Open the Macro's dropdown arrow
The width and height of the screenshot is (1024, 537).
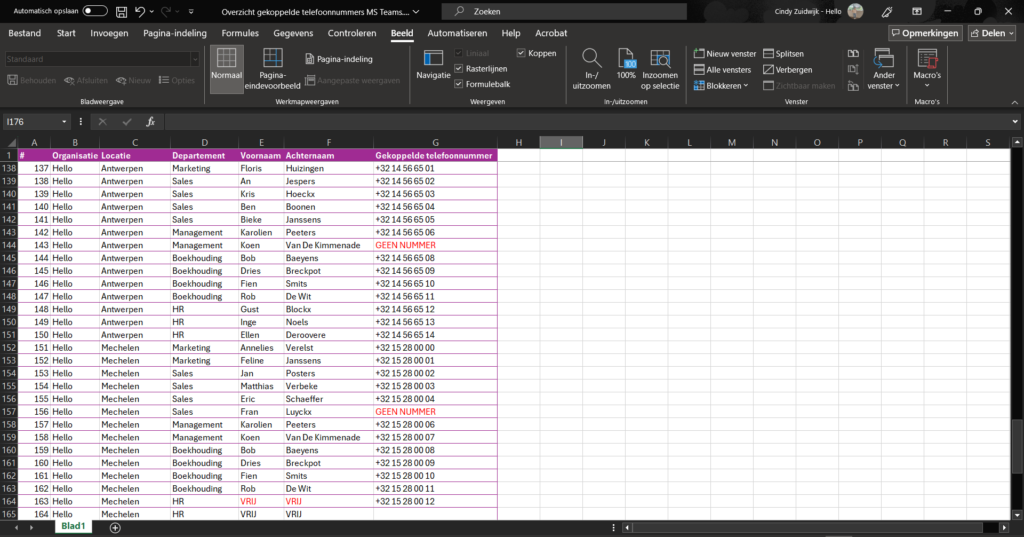click(x=927, y=86)
